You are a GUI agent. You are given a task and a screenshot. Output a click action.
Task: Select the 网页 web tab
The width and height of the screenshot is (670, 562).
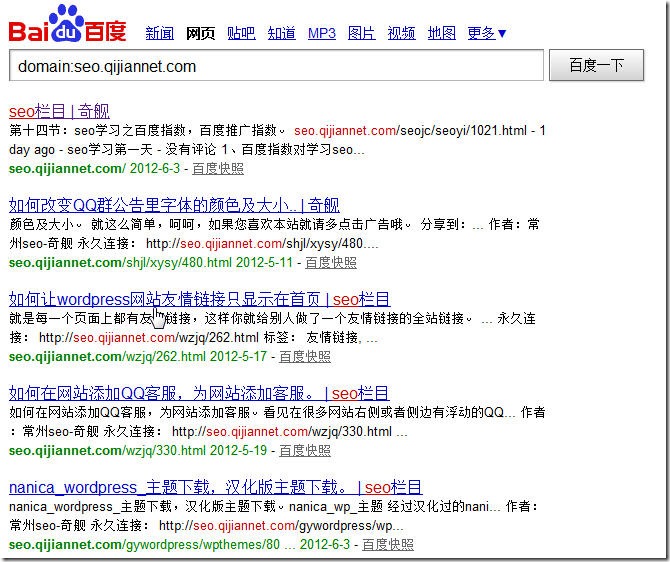tap(200, 33)
